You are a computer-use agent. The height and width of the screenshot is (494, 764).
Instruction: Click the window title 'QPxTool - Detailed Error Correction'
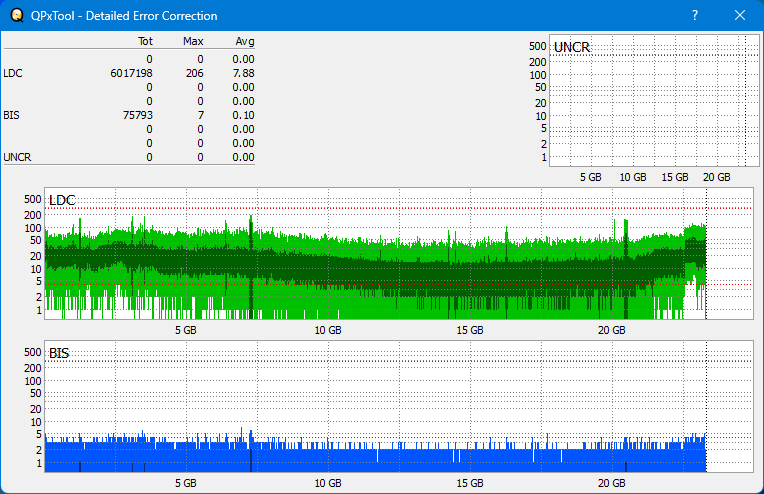coord(124,16)
